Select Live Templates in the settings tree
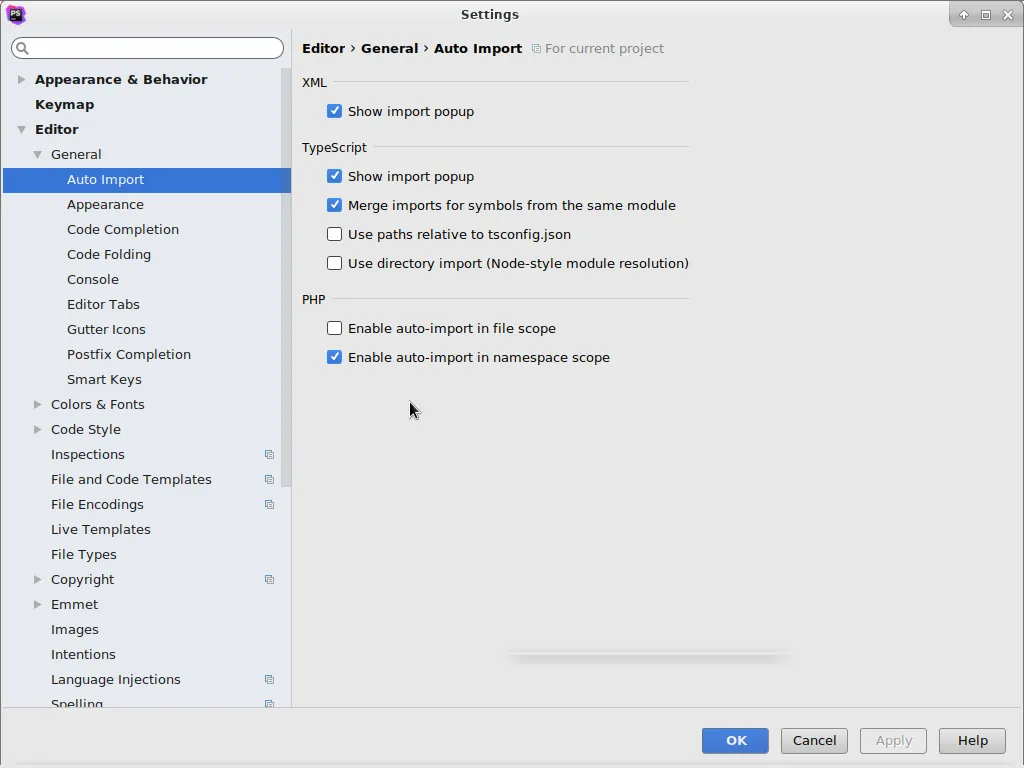1024x768 pixels. (101, 529)
